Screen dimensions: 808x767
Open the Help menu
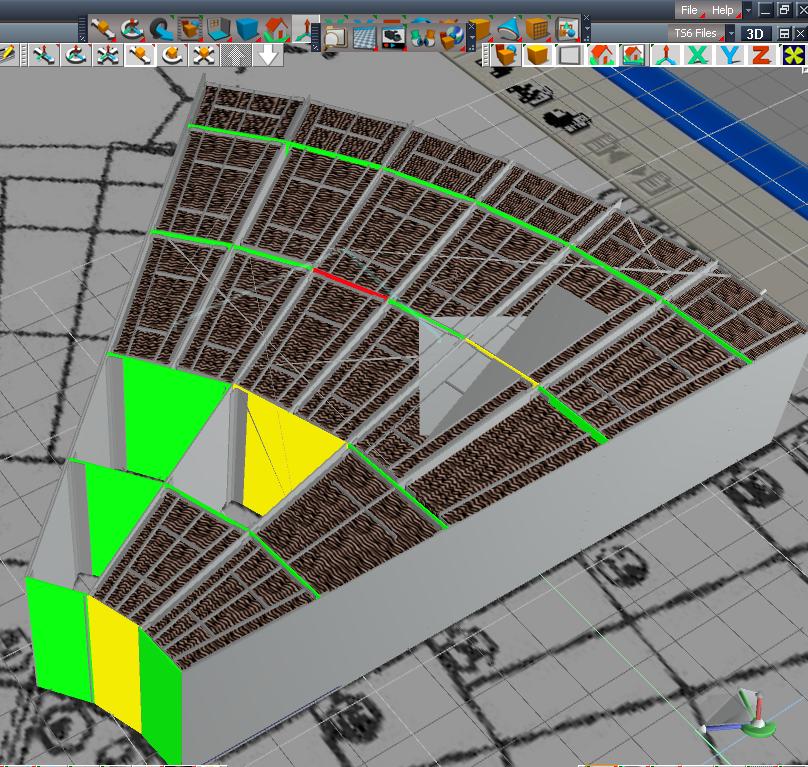tap(722, 10)
